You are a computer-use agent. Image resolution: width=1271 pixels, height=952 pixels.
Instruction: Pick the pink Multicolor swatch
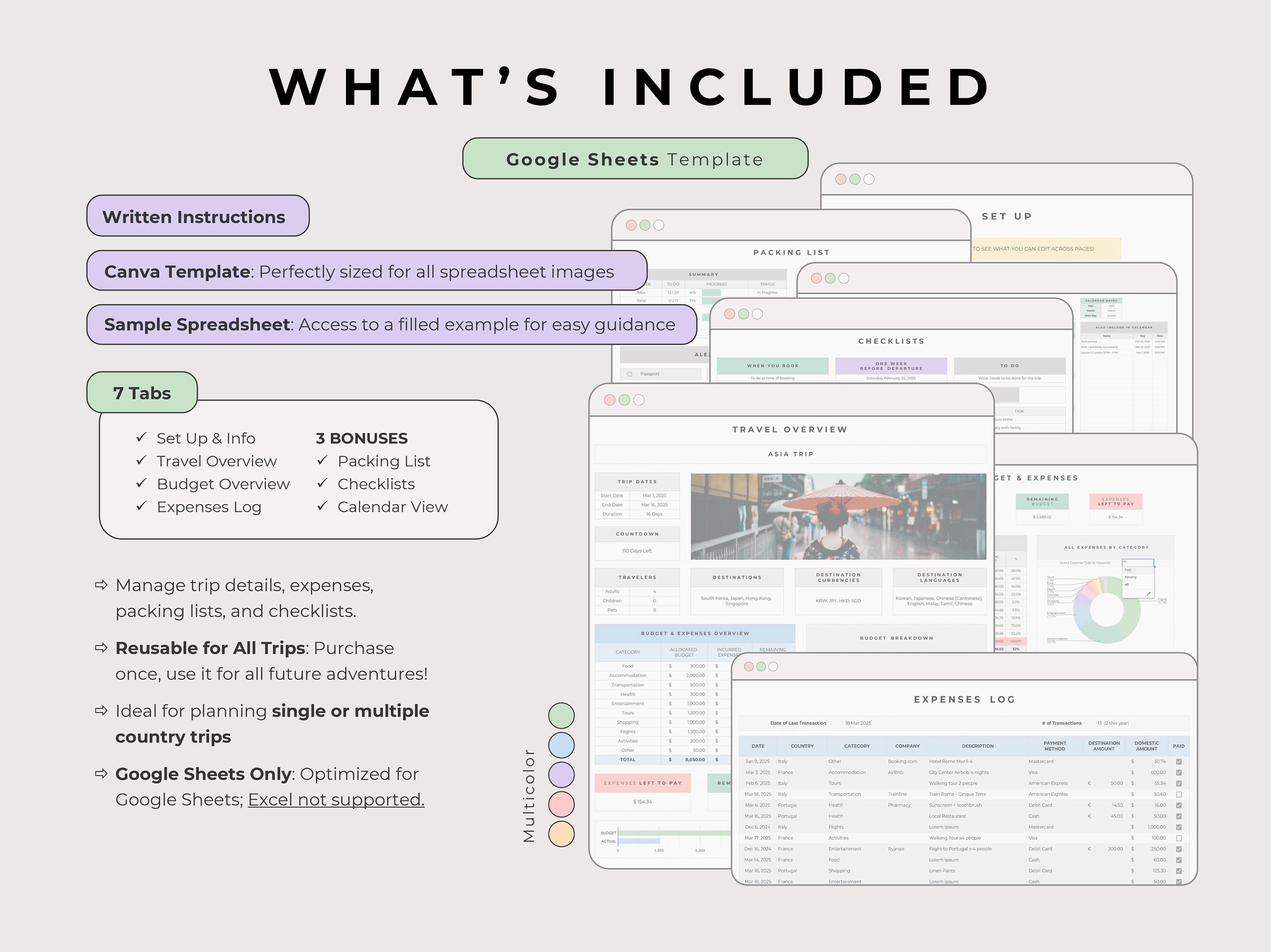coord(561,805)
